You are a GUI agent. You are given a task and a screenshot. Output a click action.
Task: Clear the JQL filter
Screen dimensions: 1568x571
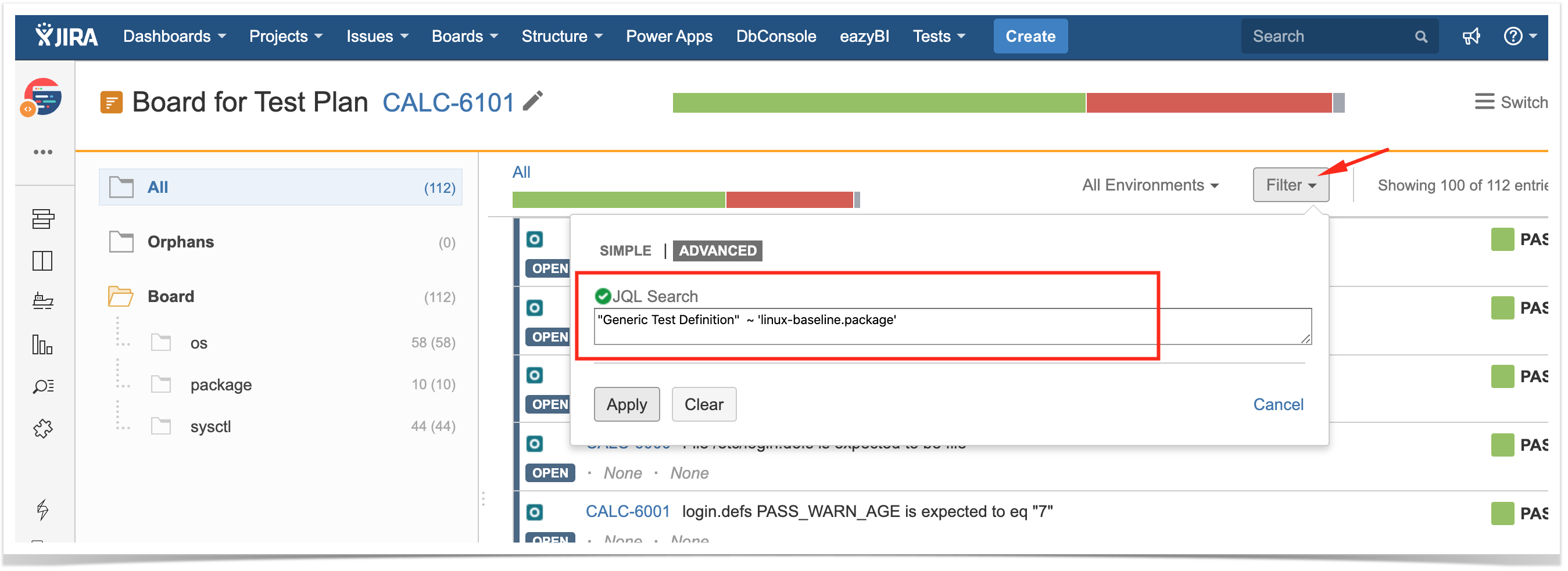click(704, 405)
